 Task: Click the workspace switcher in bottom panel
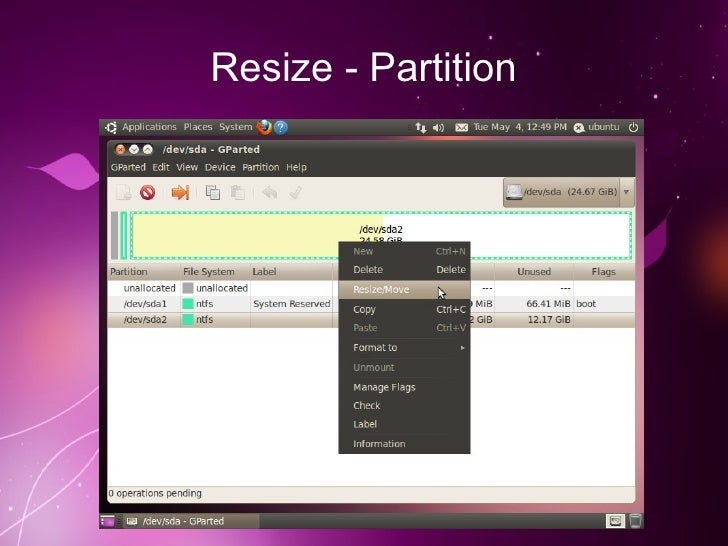pos(615,521)
